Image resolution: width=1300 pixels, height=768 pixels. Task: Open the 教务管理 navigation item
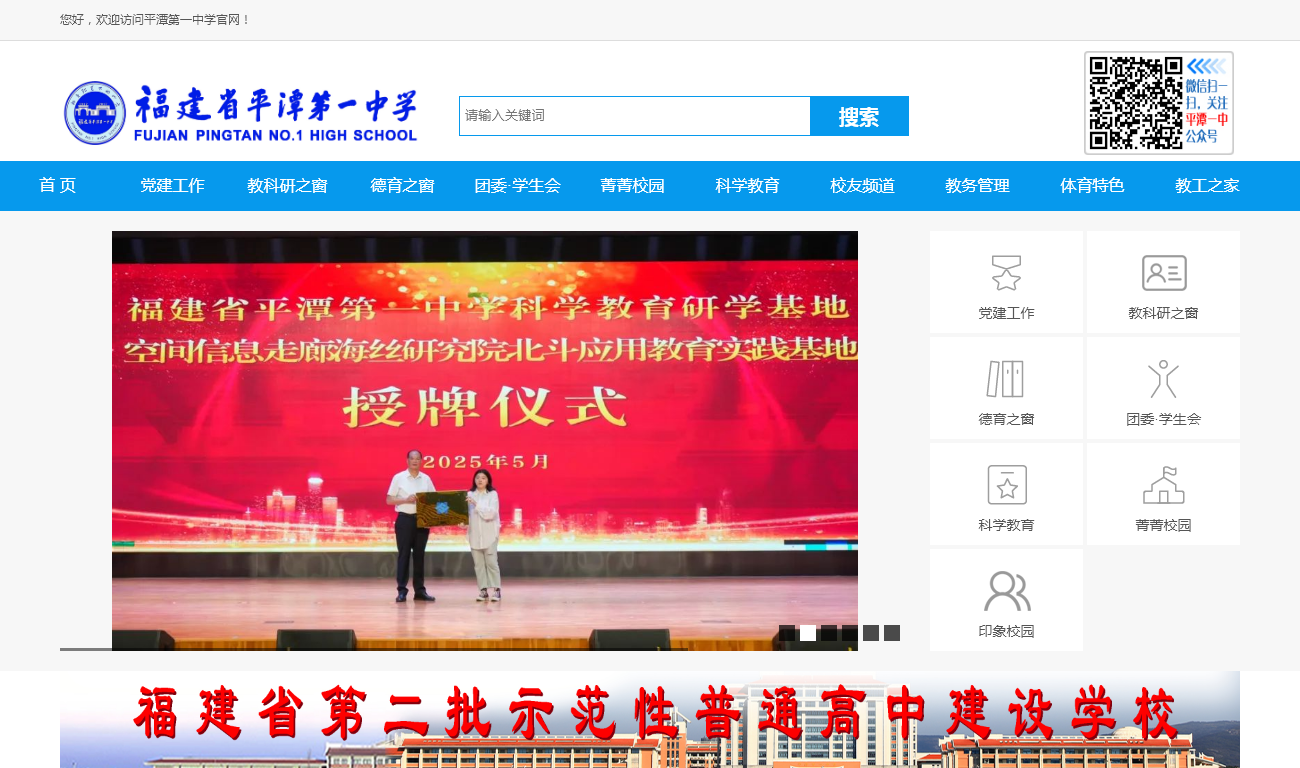pos(976,186)
